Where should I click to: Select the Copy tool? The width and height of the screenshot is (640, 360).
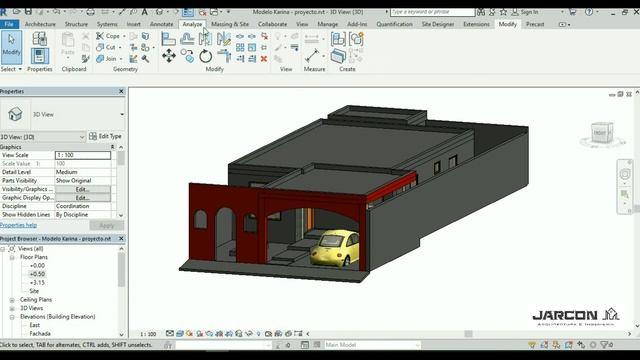click(x=187, y=56)
